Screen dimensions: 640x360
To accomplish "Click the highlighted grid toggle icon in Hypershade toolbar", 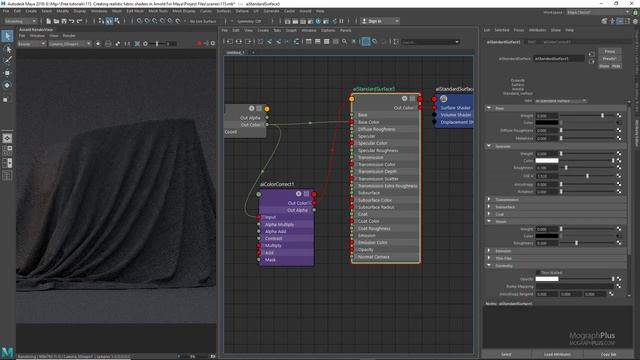I will [366, 42].
